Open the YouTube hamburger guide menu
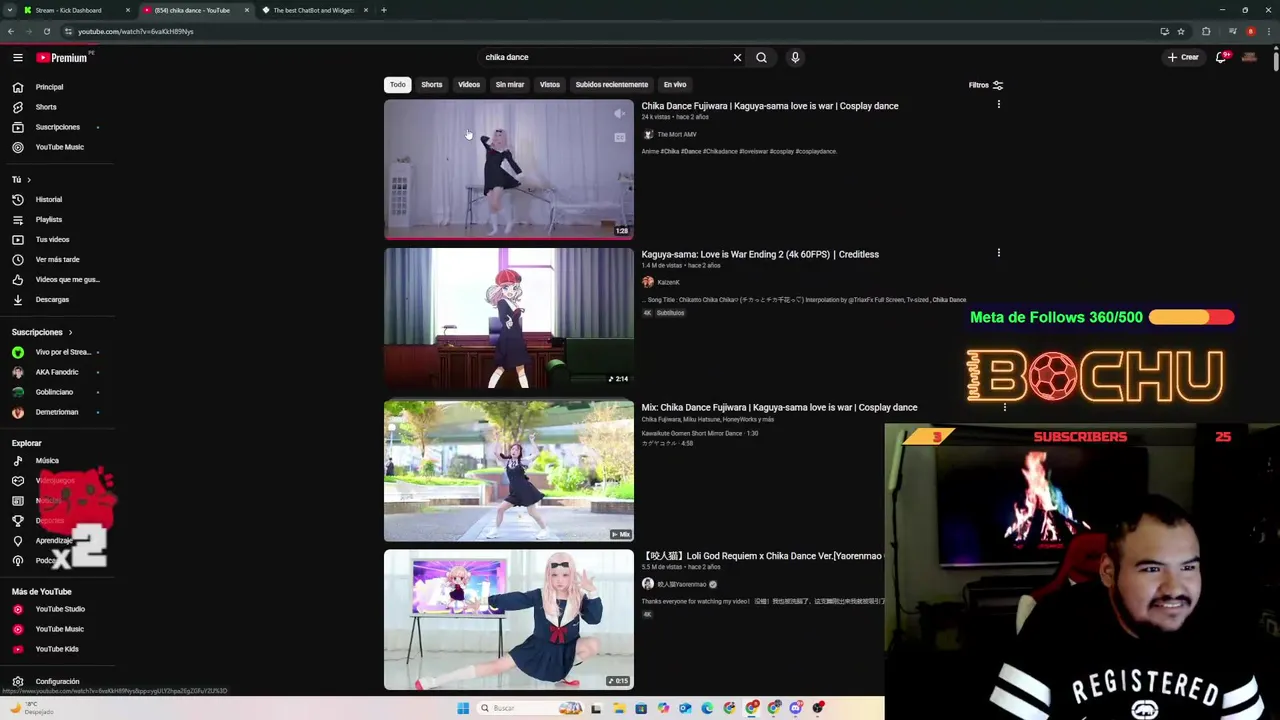This screenshot has width=1280, height=720. 17,57
